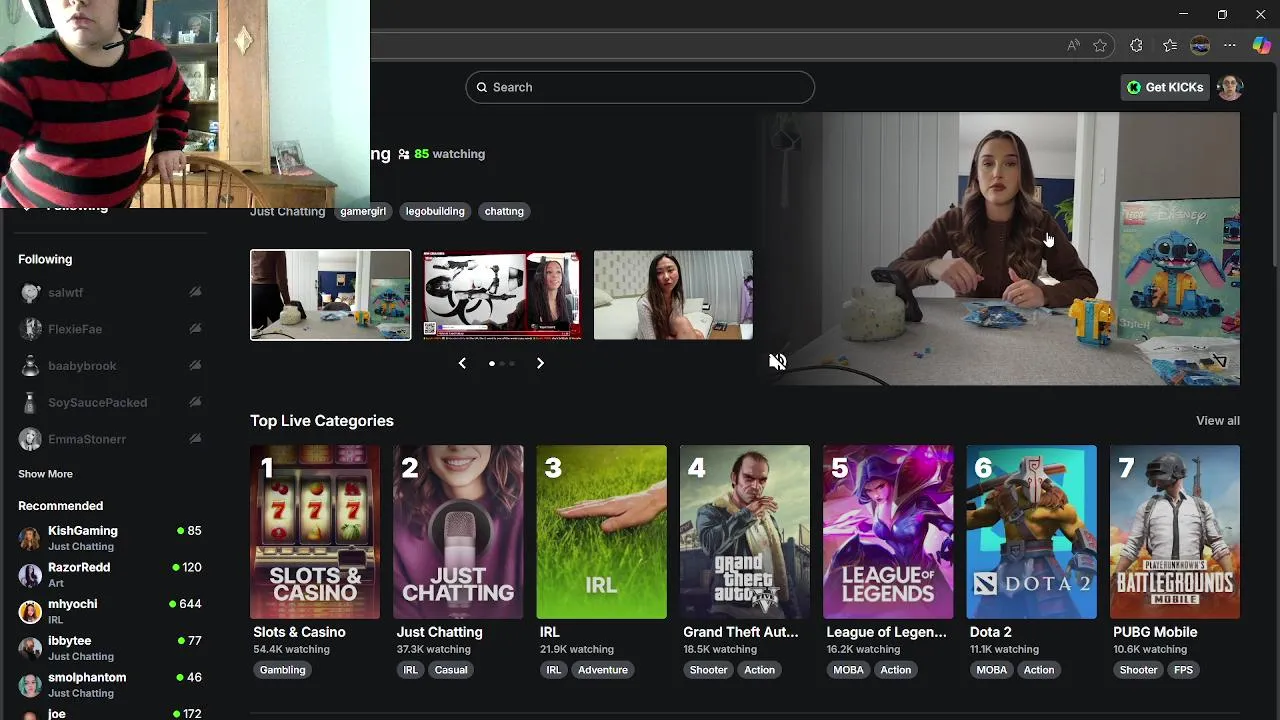The height and width of the screenshot is (720, 1280).
Task: Select the lego building stream thumbnail
Action: pos(330,295)
